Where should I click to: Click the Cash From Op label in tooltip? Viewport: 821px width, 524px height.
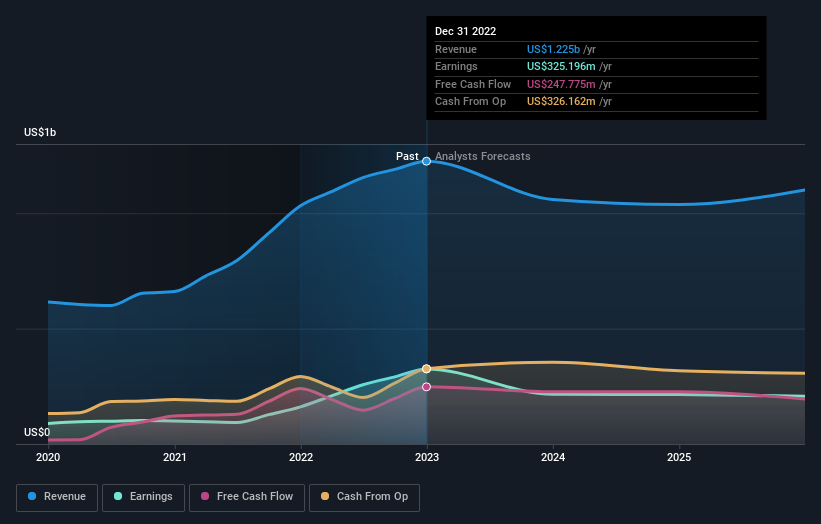(470, 102)
